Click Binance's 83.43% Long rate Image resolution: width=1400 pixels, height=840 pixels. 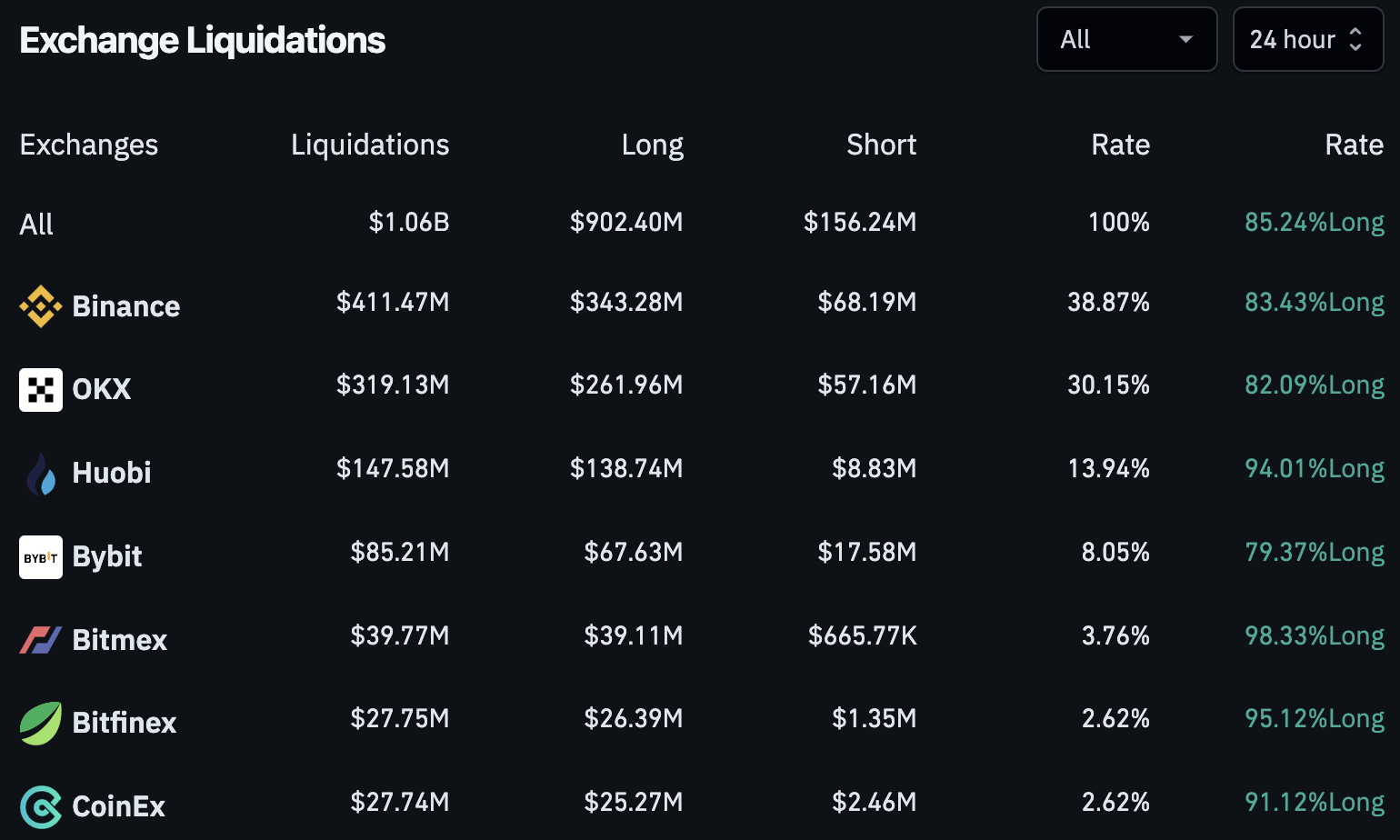click(x=1314, y=302)
